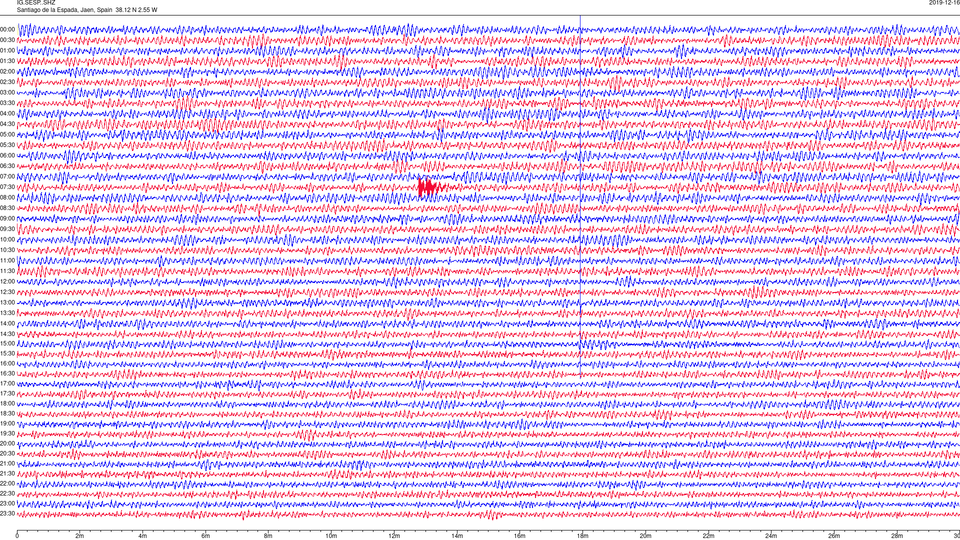The image size is (960, 540).
Task: Select the 13:00 row time label
Action: 7,302
